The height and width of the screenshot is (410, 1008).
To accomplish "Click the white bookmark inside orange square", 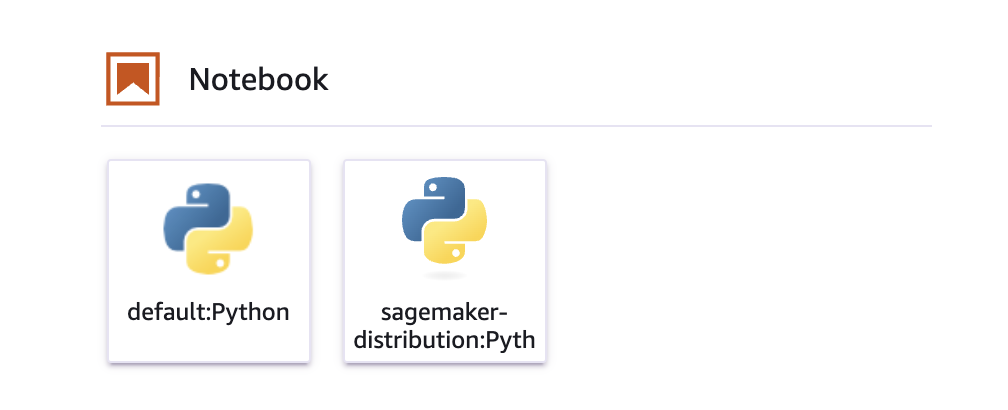I will tap(133, 76).
